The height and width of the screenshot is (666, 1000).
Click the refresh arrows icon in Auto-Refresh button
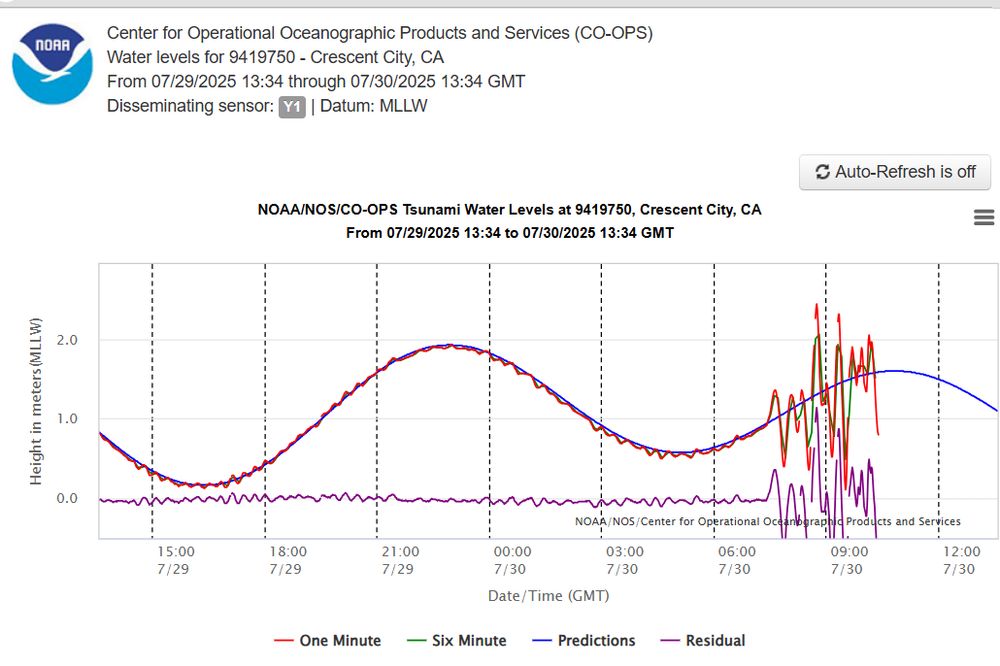click(823, 172)
